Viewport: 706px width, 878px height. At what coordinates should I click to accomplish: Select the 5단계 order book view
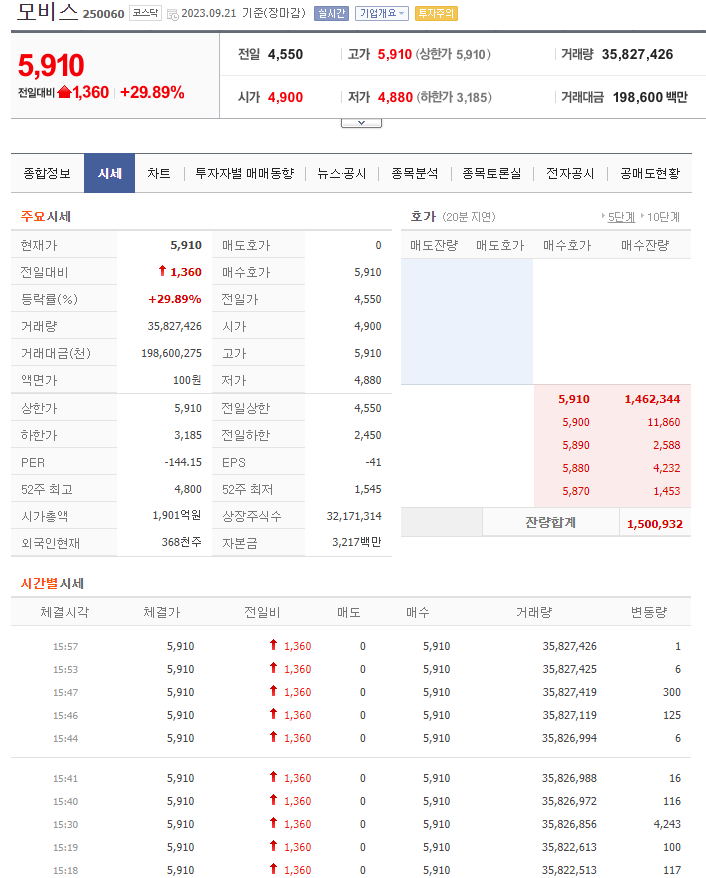[x=621, y=217]
